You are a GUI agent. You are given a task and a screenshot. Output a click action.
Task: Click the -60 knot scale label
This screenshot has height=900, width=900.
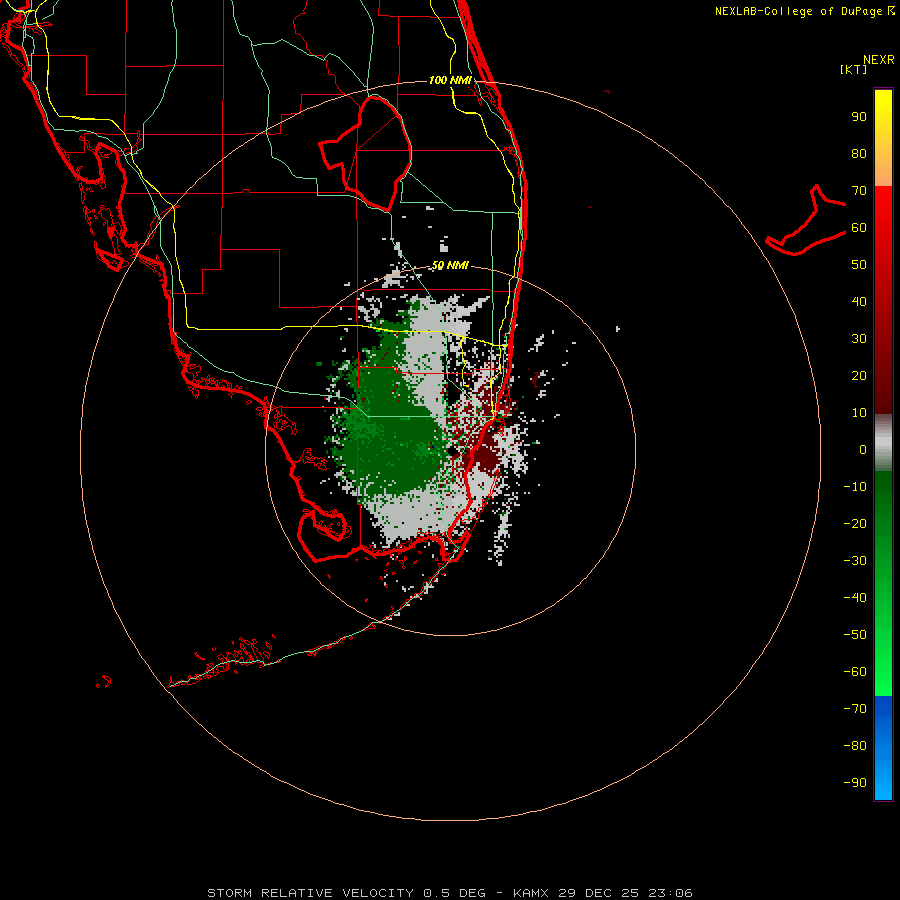(x=855, y=672)
